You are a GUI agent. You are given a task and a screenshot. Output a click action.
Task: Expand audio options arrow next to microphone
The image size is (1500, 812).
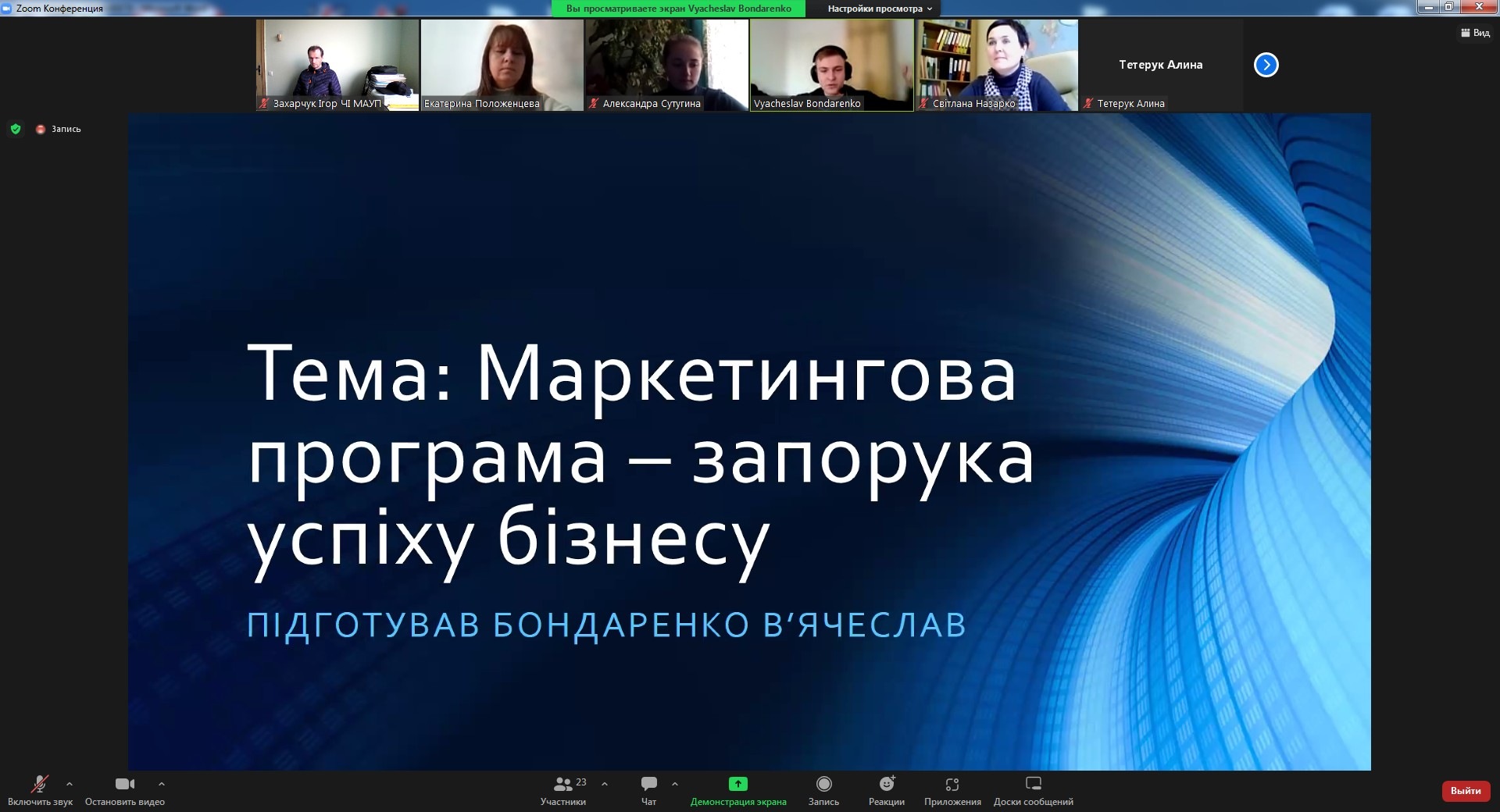(70, 784)
